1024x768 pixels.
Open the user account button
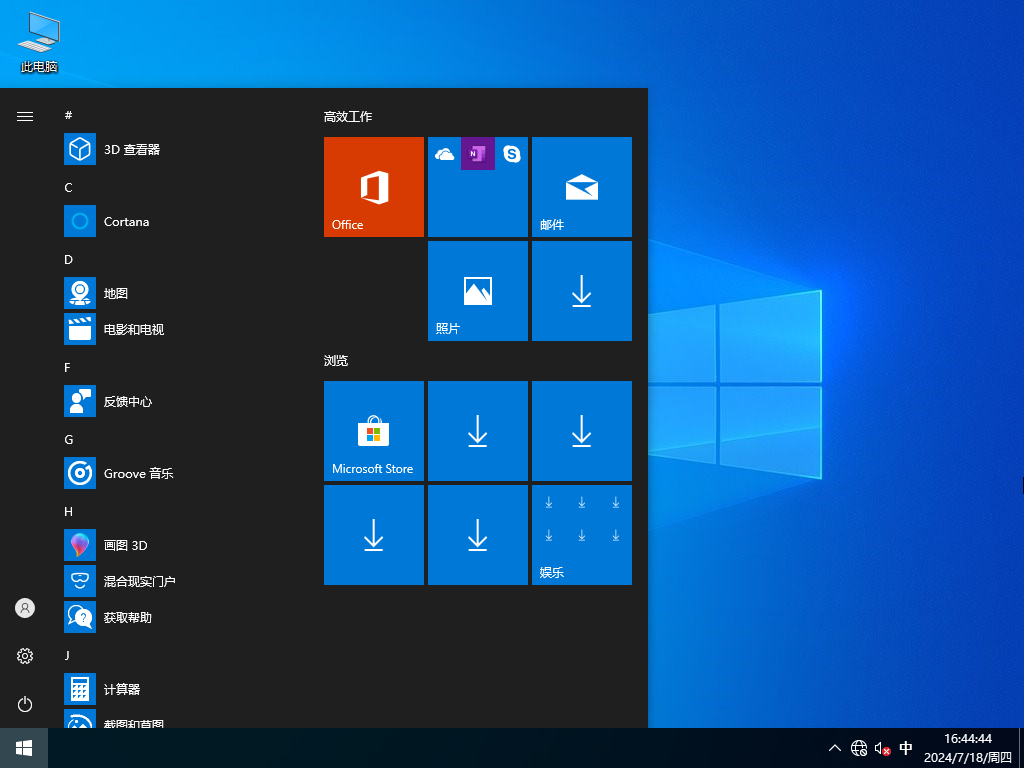[24, 607]
